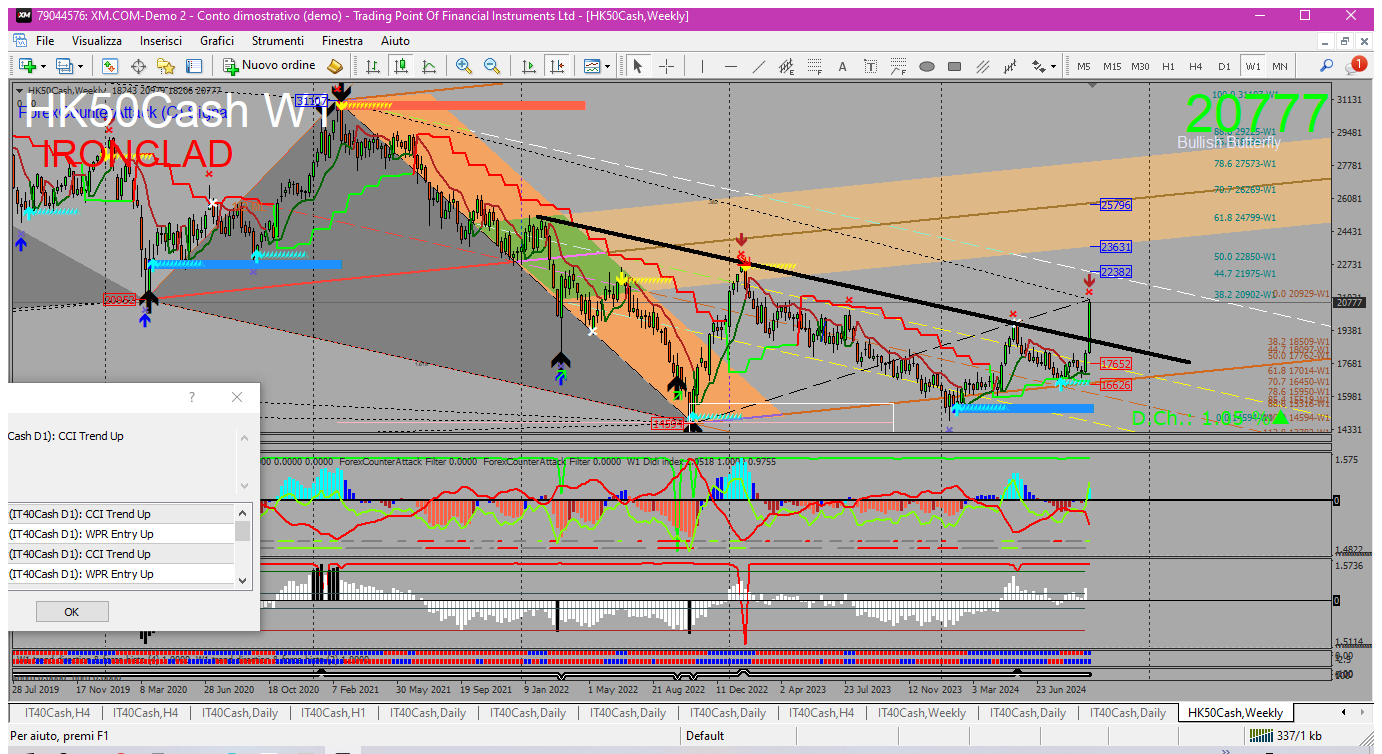Select the first CCI Trend Up alert row
This screenshot has width=1382, height=754.
(x=121, y=514)
